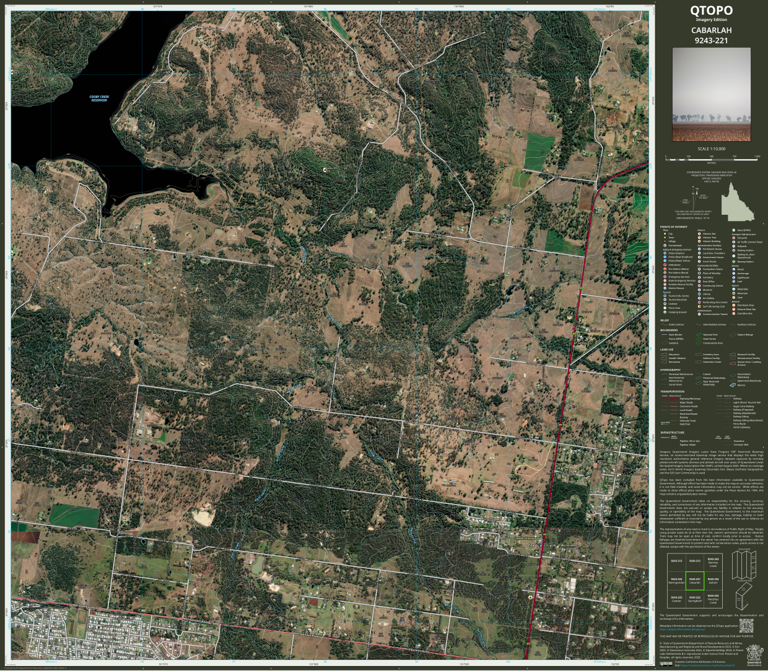Click the SCALE 1:10,000 label
The width and height of the screenshot is (768, 671).
pyautogui.click(x=712, y=149)
